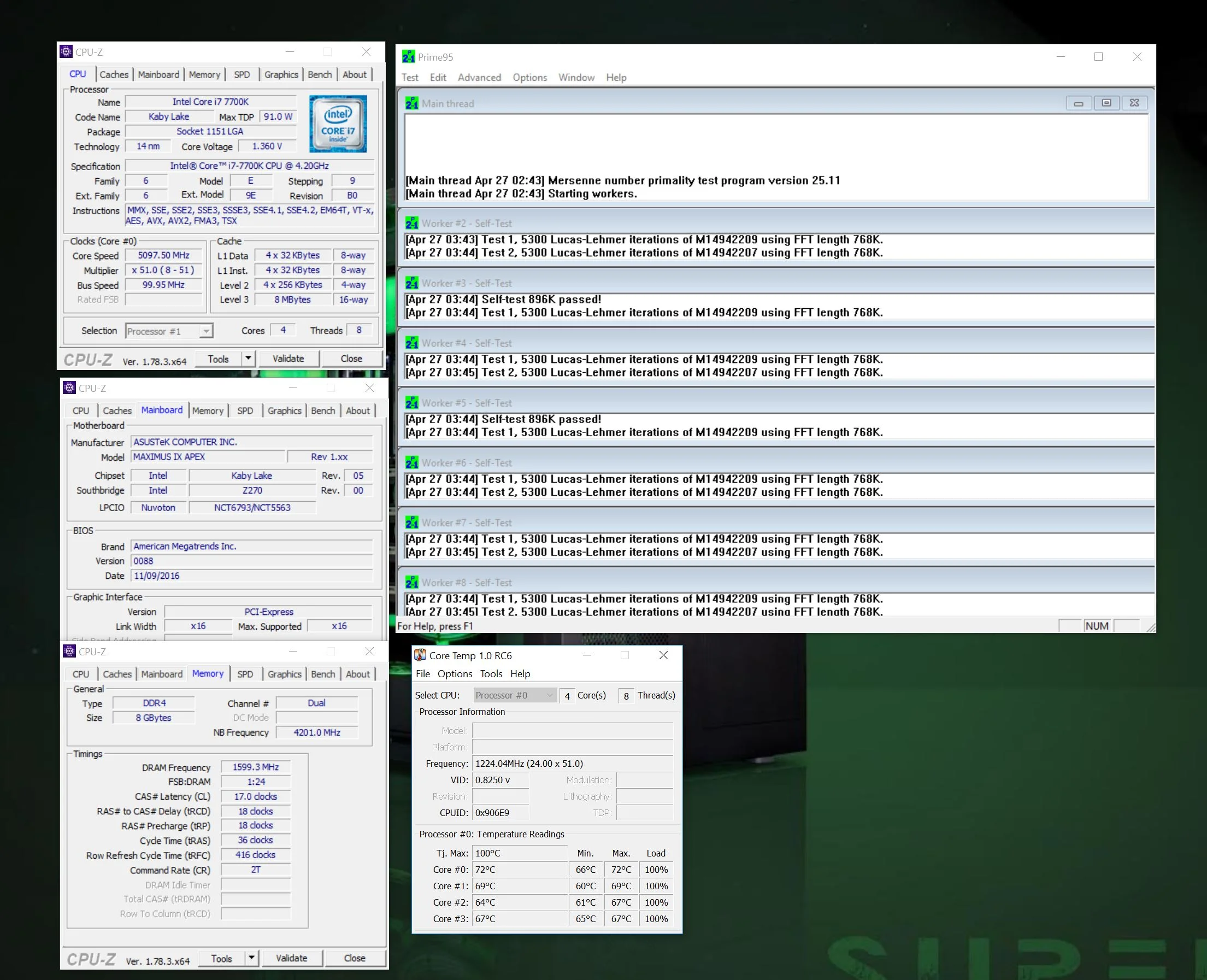Image resolution: width=1207 pixels, height=980 pixels.
Task: Open the Tools dropdown arrow in top CPU-Z
Action: pos(248,358)
